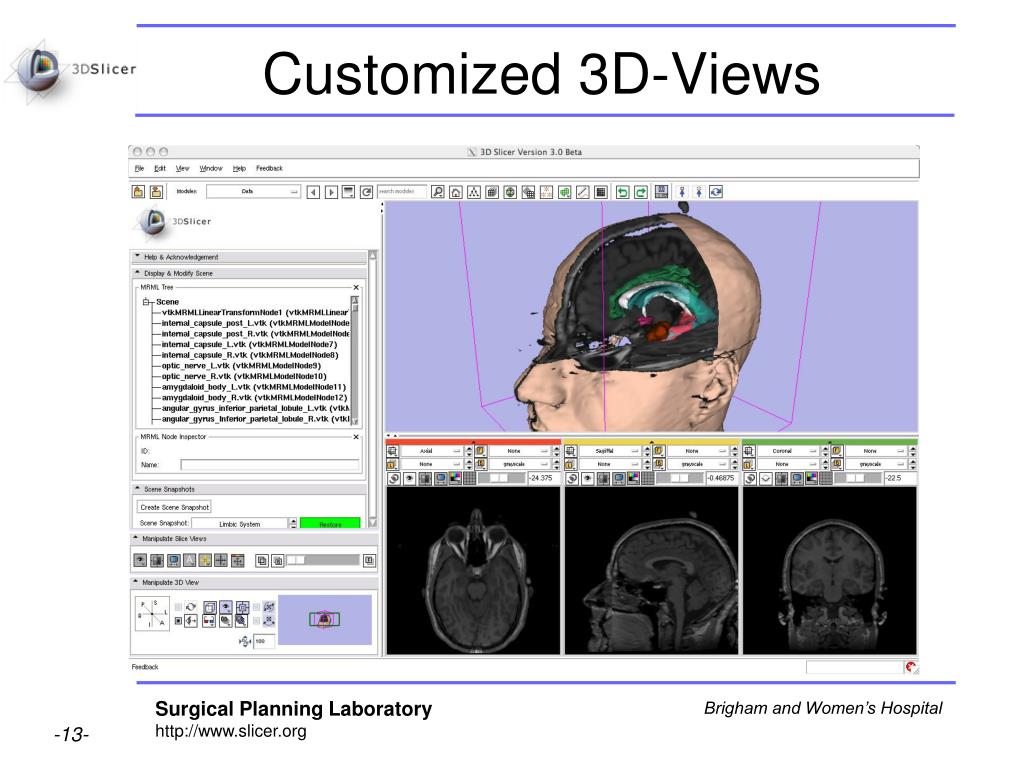Open the Scene Snapshot 'Limbic System' dropdown
This screenshot has height=768, width=1024.
[240, 524]
